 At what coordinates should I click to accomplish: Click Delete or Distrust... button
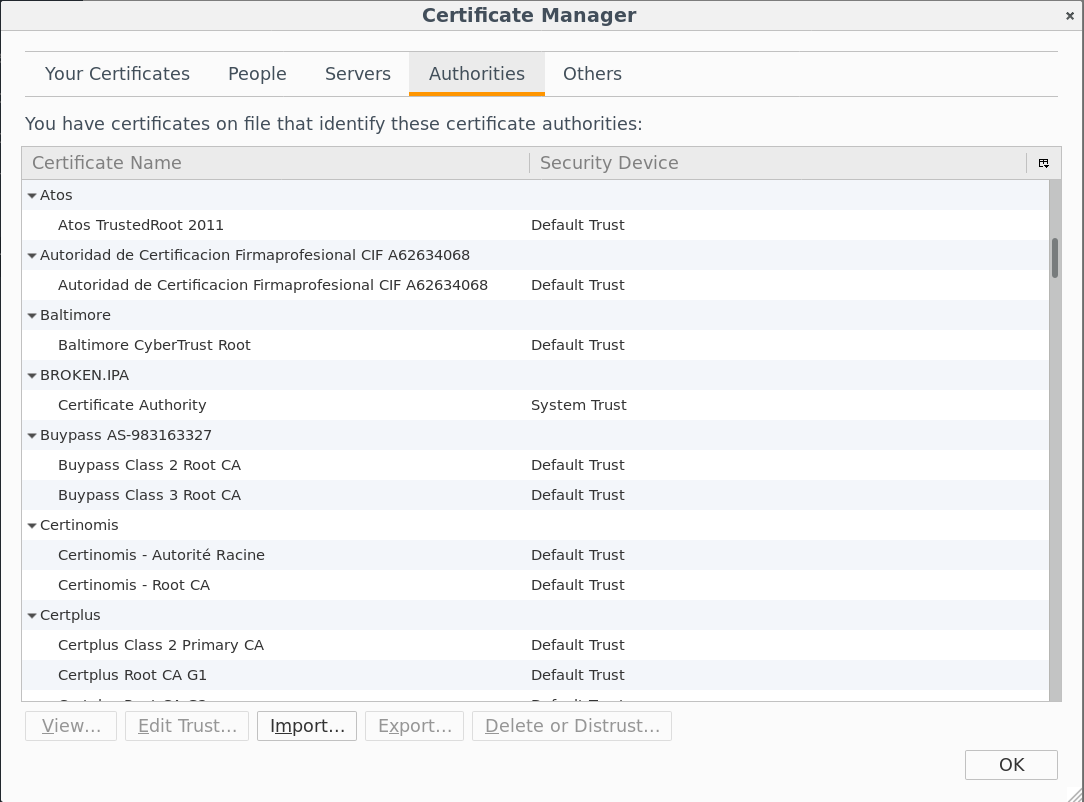tap(572, 726)
